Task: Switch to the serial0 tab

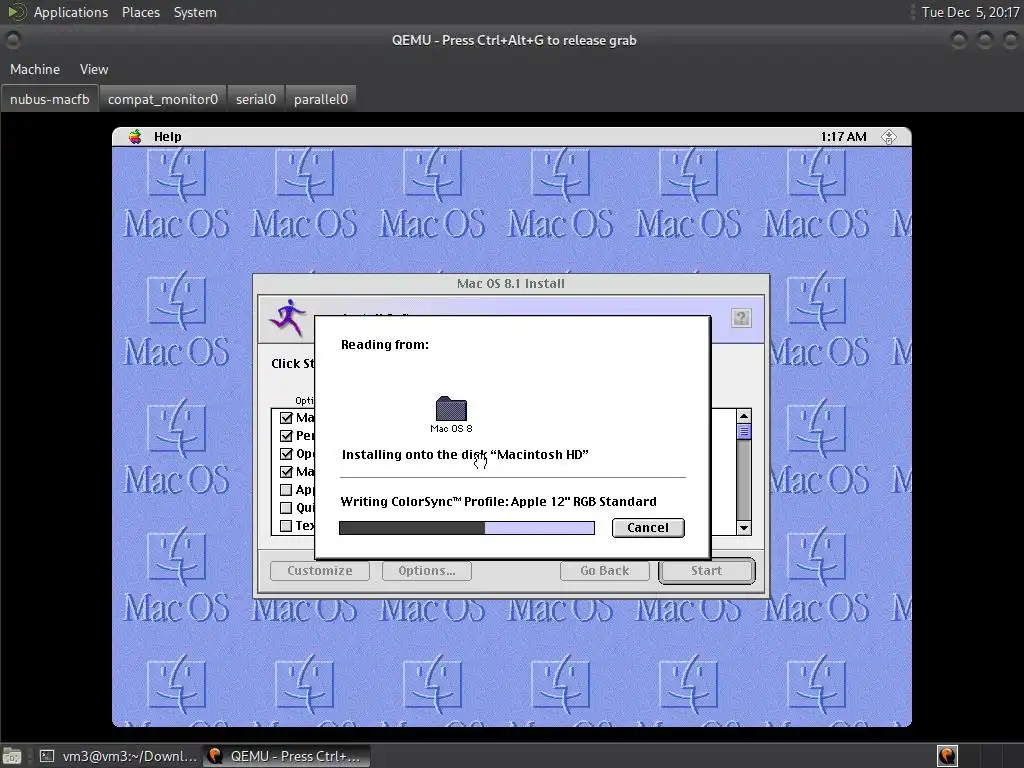Action: 256,99
